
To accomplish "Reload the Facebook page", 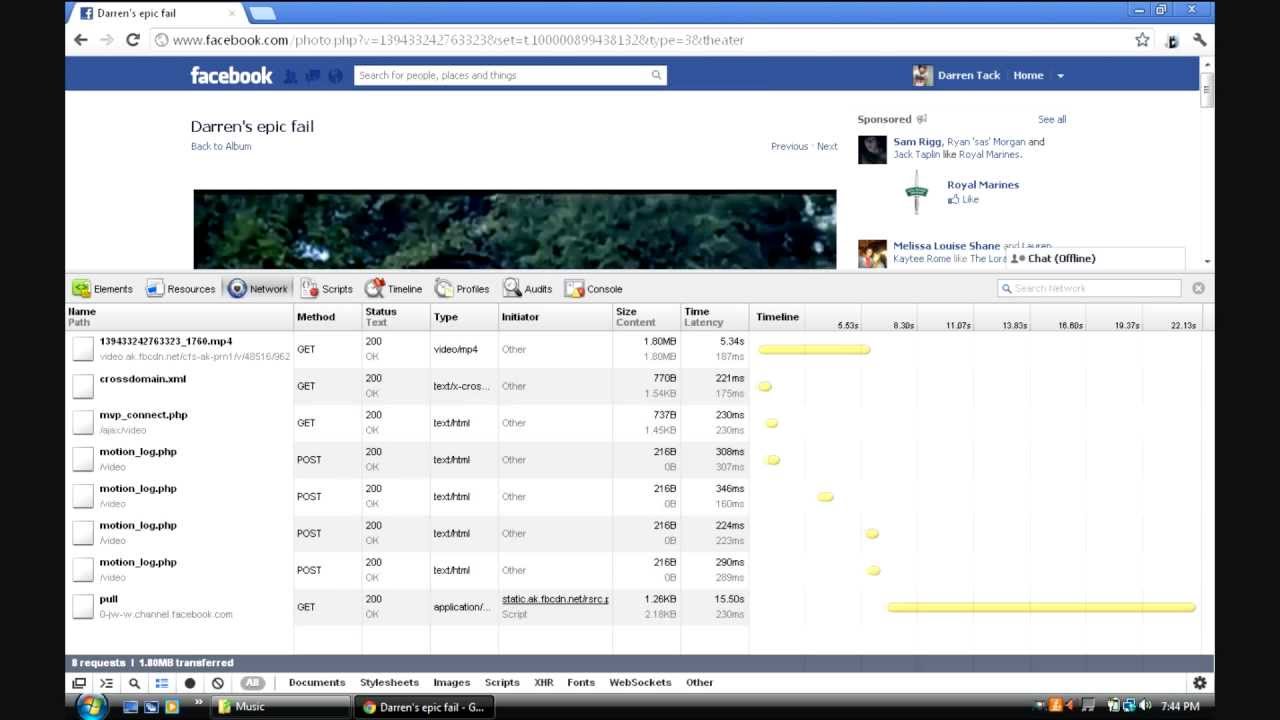I will 133,40.
